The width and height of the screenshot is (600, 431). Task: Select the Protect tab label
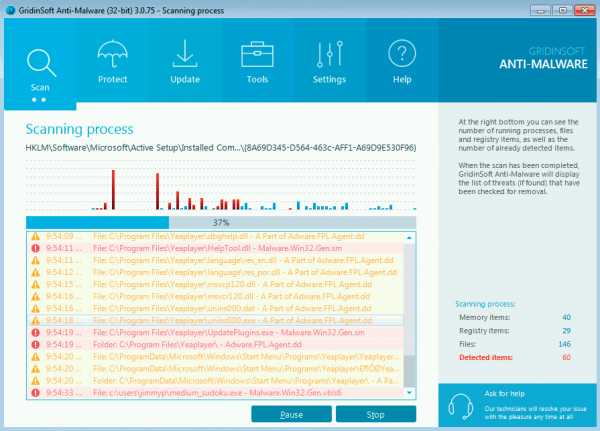click(x=112, y=79)
